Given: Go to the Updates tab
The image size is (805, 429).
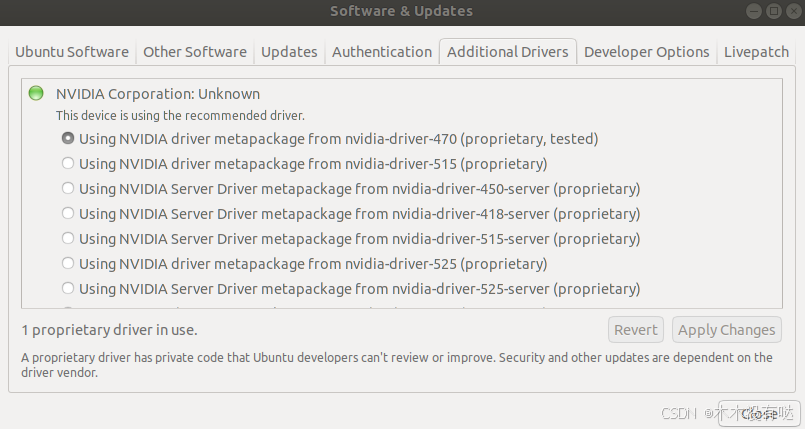Looking at the screenshot, I should coord(289,52).
